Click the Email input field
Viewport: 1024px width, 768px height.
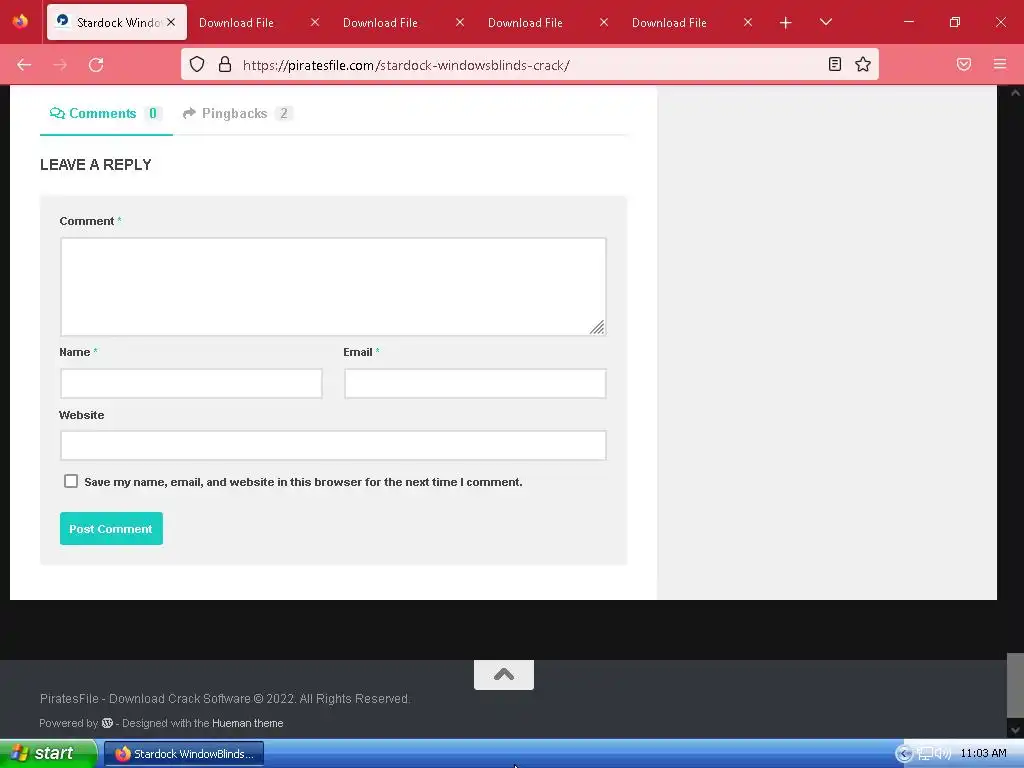475,383
